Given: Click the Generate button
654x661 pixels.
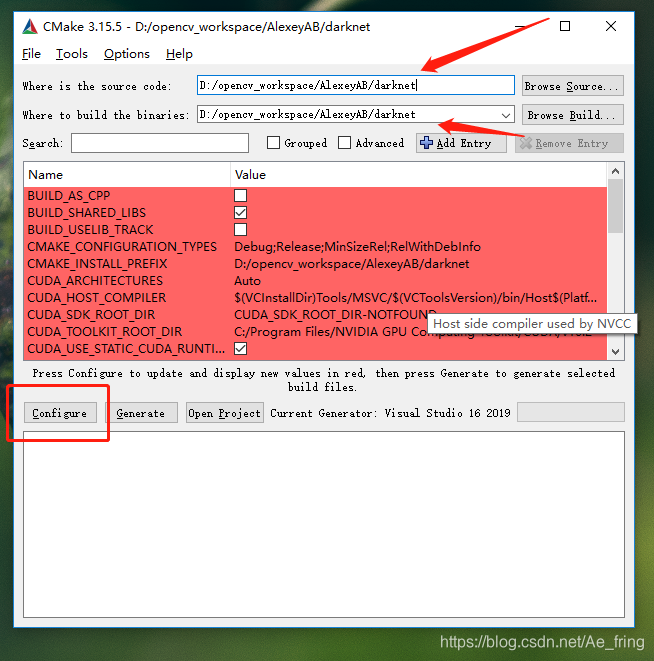Looking at the screenshot, I should click(141, 413).
